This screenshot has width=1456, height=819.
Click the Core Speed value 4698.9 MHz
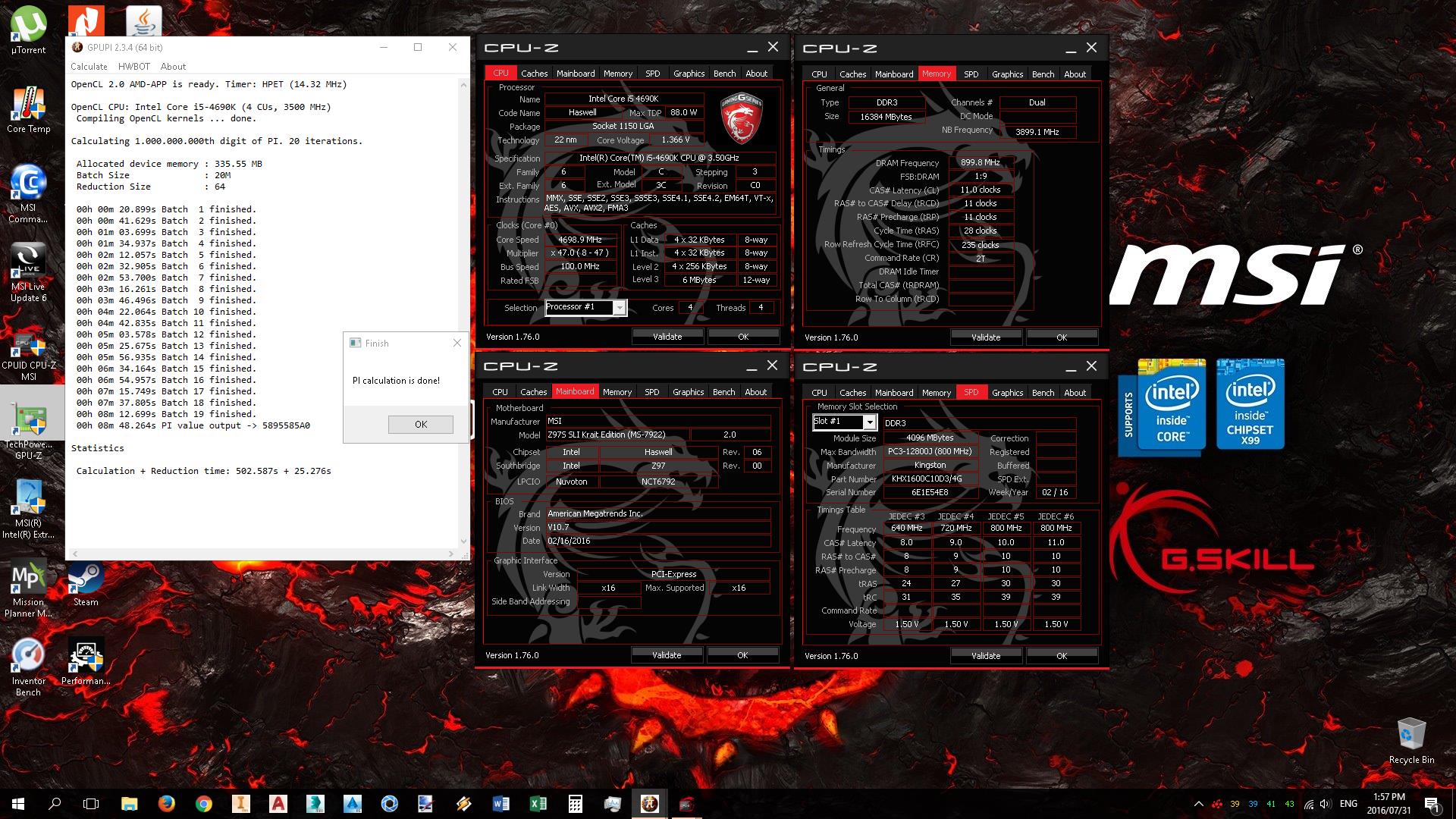[x=580, y=240]
